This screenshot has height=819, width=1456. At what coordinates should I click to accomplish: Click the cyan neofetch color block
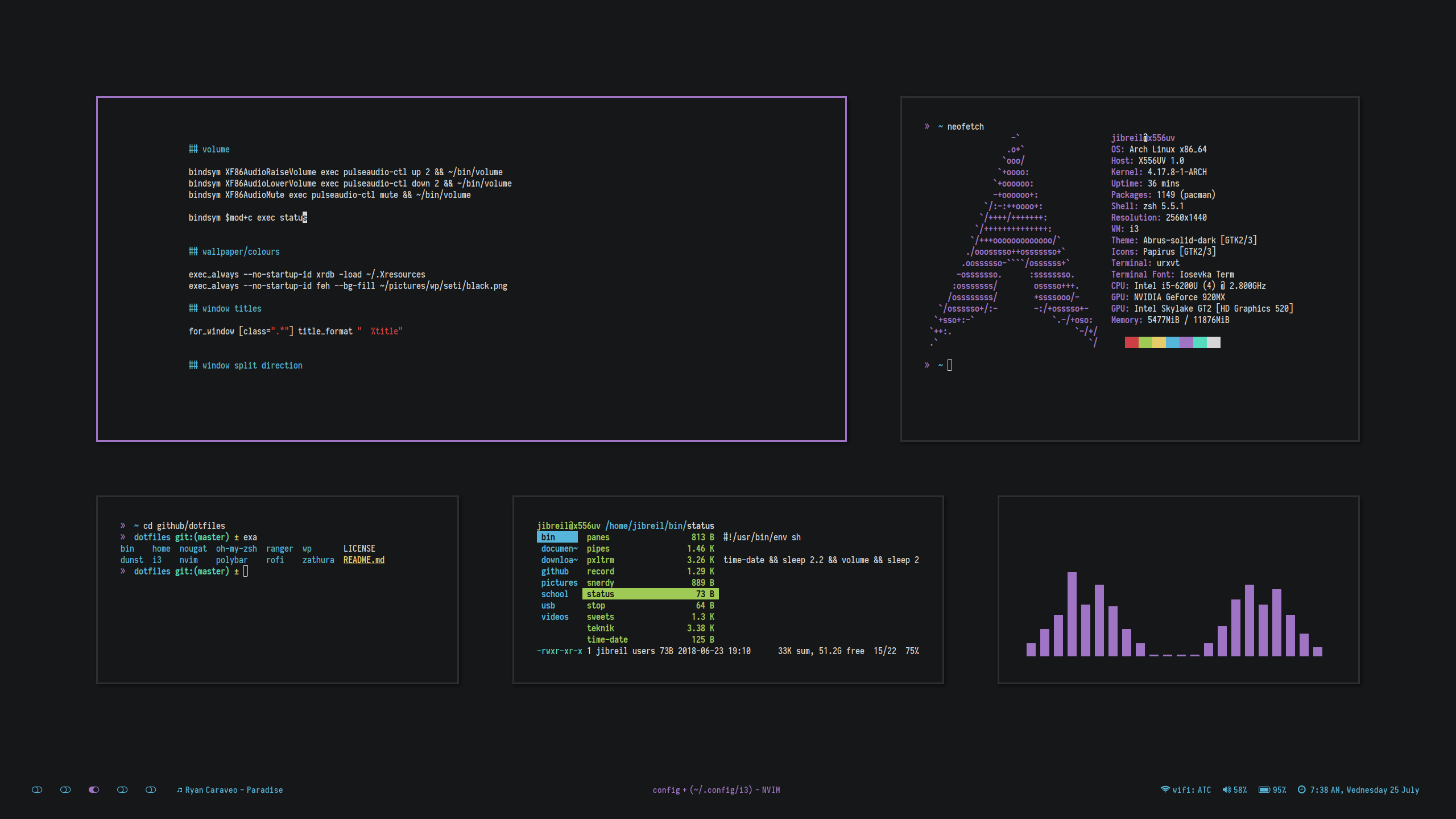[x=1199, y=342]
